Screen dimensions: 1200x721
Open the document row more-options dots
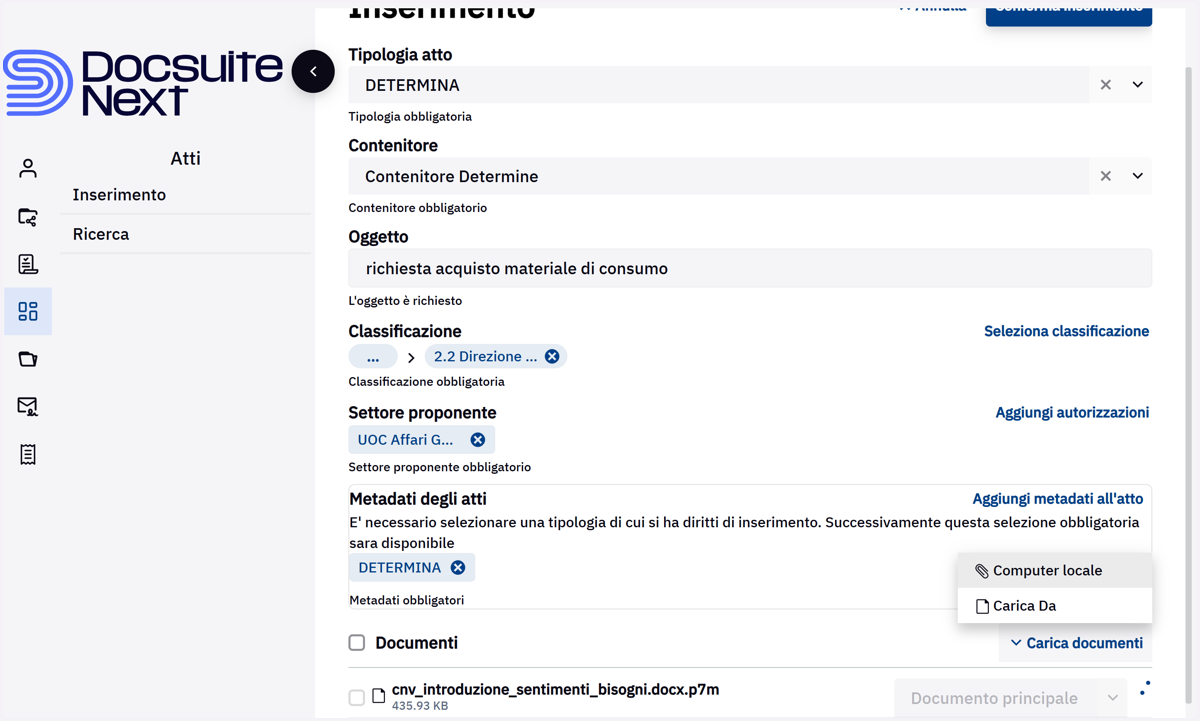[1145, 690]
